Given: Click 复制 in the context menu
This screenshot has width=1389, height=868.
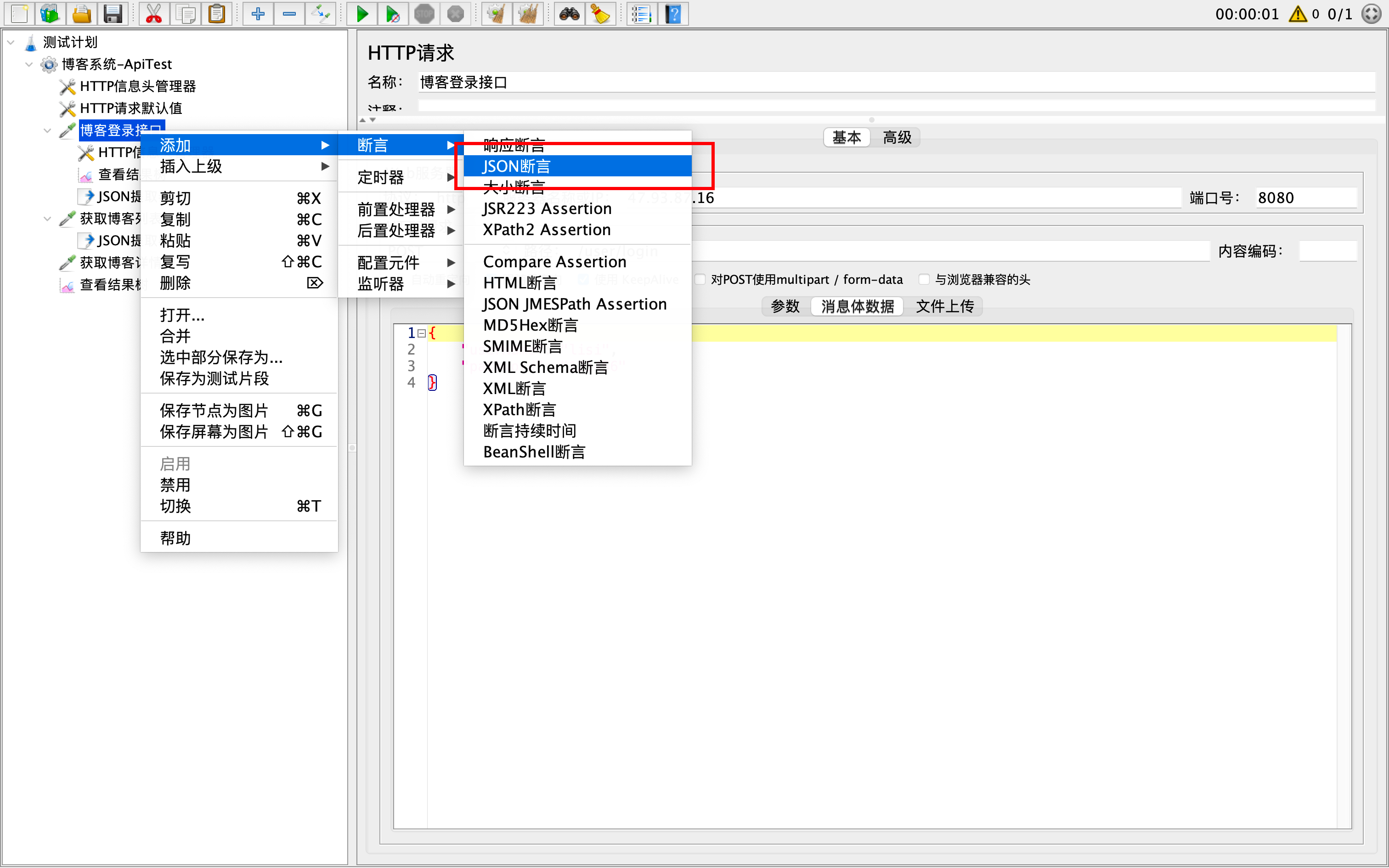Looking at the screenshot, I should [239, 220].
